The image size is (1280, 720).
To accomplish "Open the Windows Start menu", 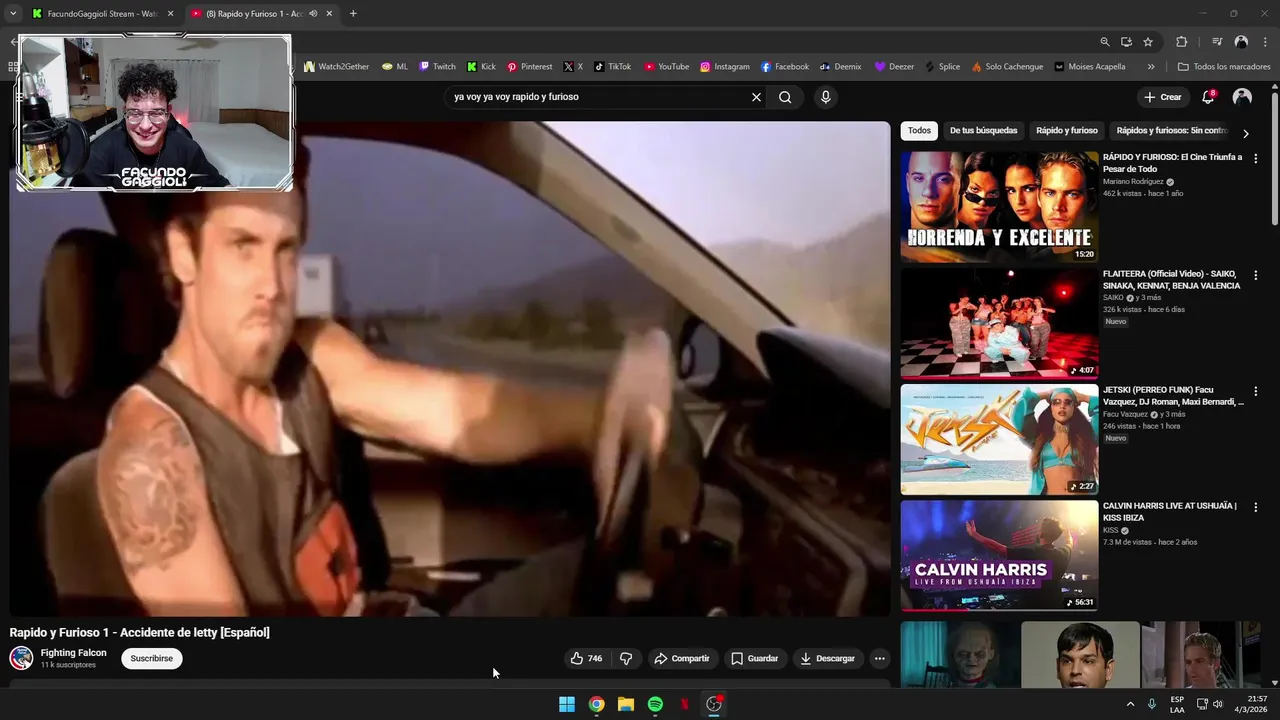I will [567, 704].
